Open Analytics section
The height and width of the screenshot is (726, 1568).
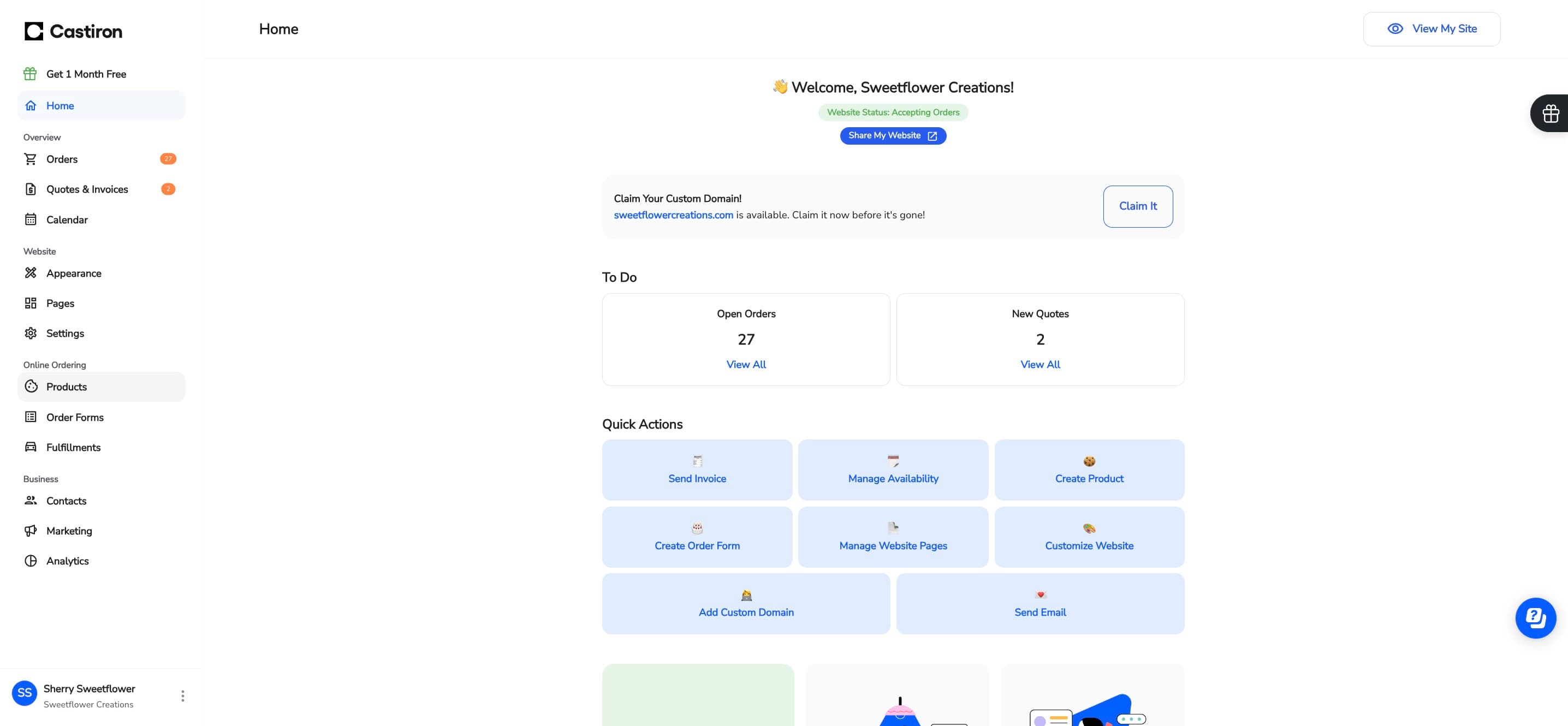(101, 561)
